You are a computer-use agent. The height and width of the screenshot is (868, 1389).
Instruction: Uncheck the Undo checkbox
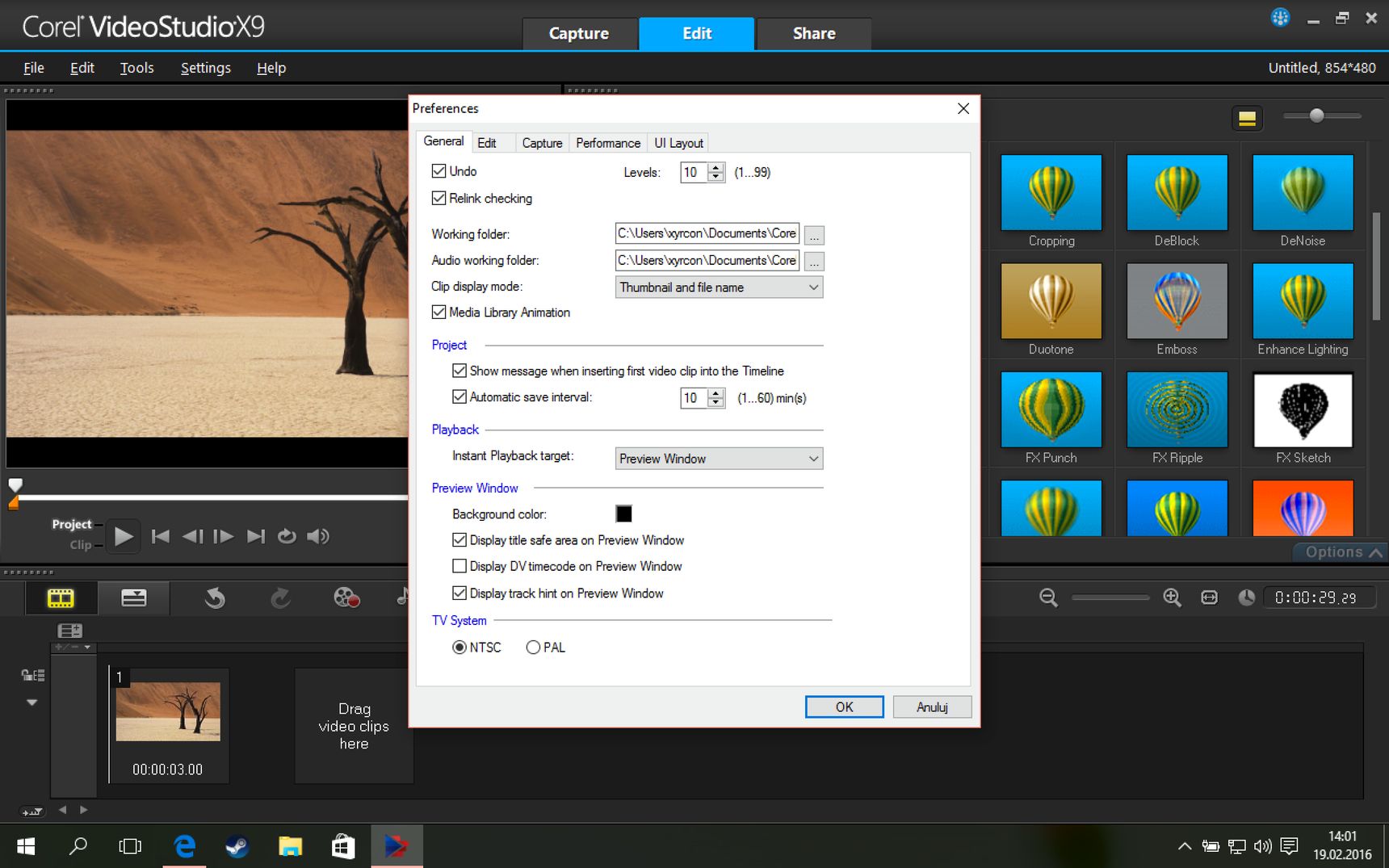click(439, 171)
